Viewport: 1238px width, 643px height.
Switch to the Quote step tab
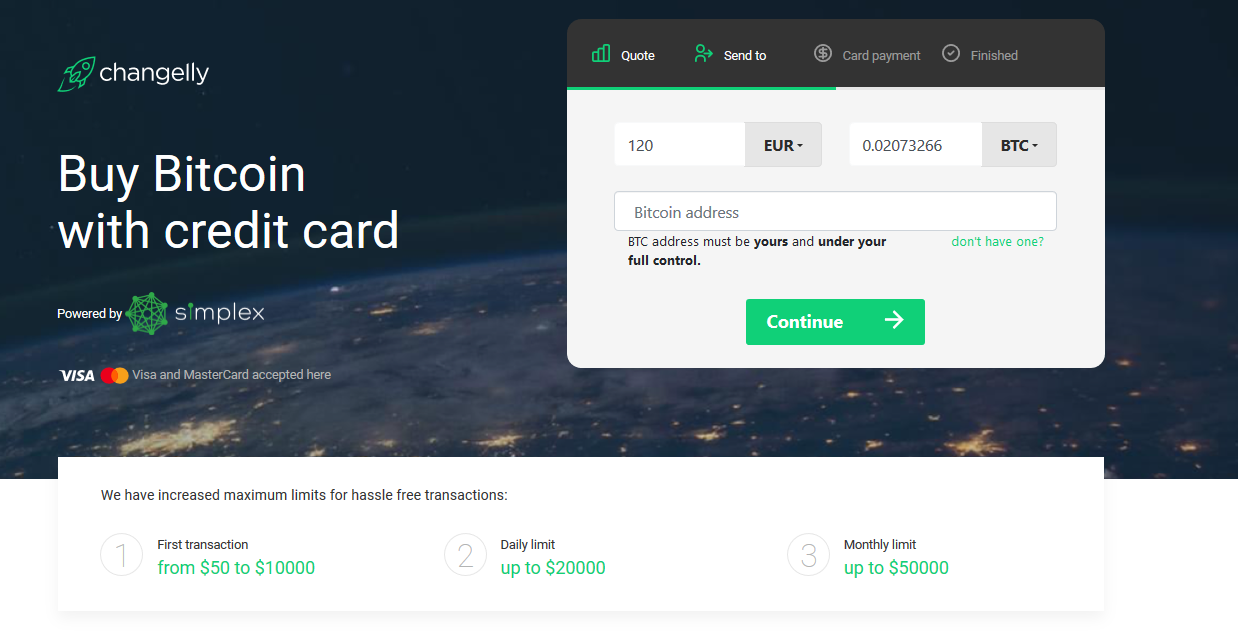point(623,54)
